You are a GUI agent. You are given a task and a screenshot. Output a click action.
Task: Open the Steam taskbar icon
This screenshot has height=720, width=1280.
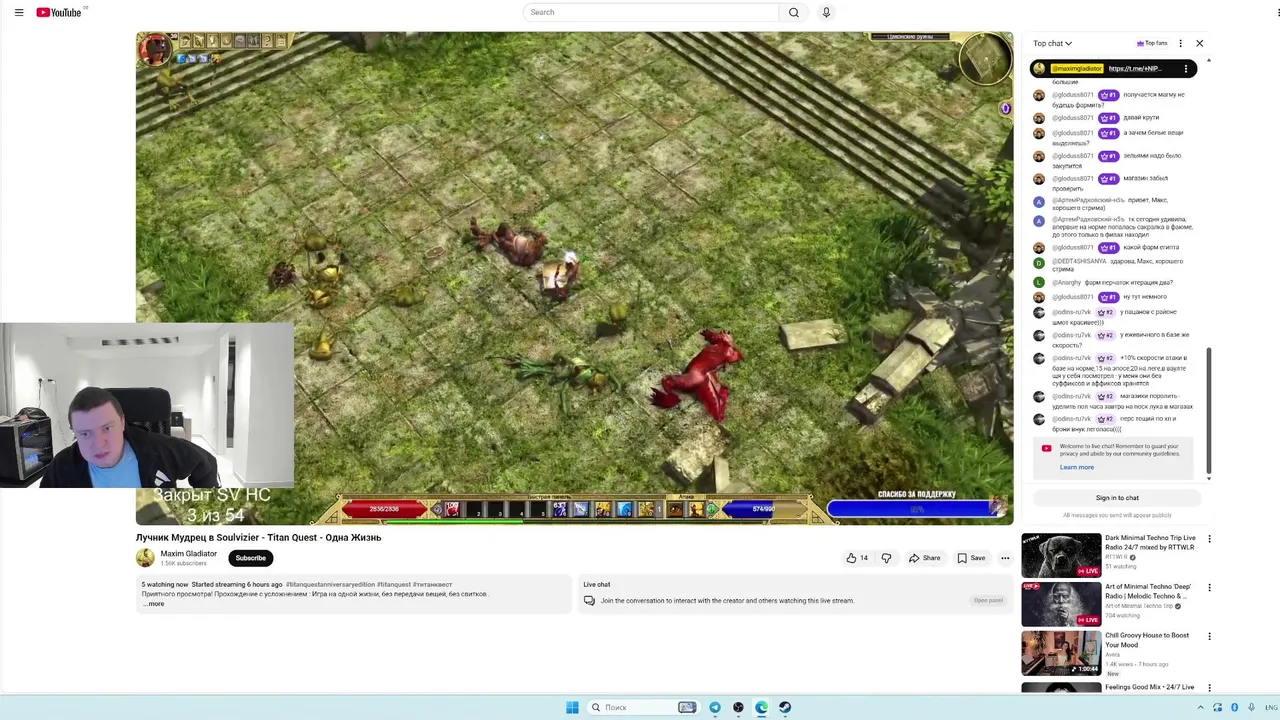pyautogui.click(x=785, y=707)
